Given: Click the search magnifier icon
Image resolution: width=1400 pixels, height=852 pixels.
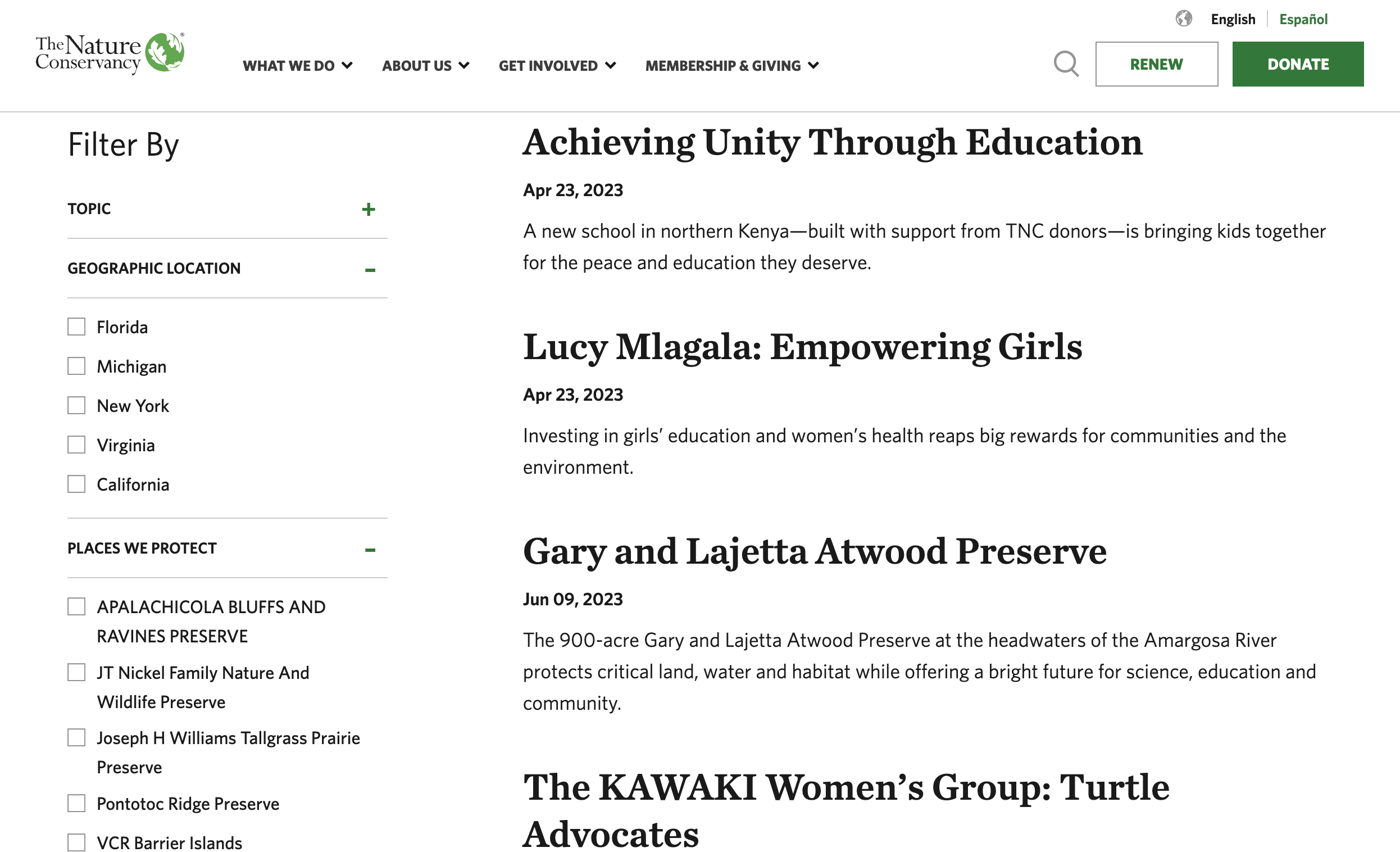Looking at the screenshot, I should tap(1066, 64).
